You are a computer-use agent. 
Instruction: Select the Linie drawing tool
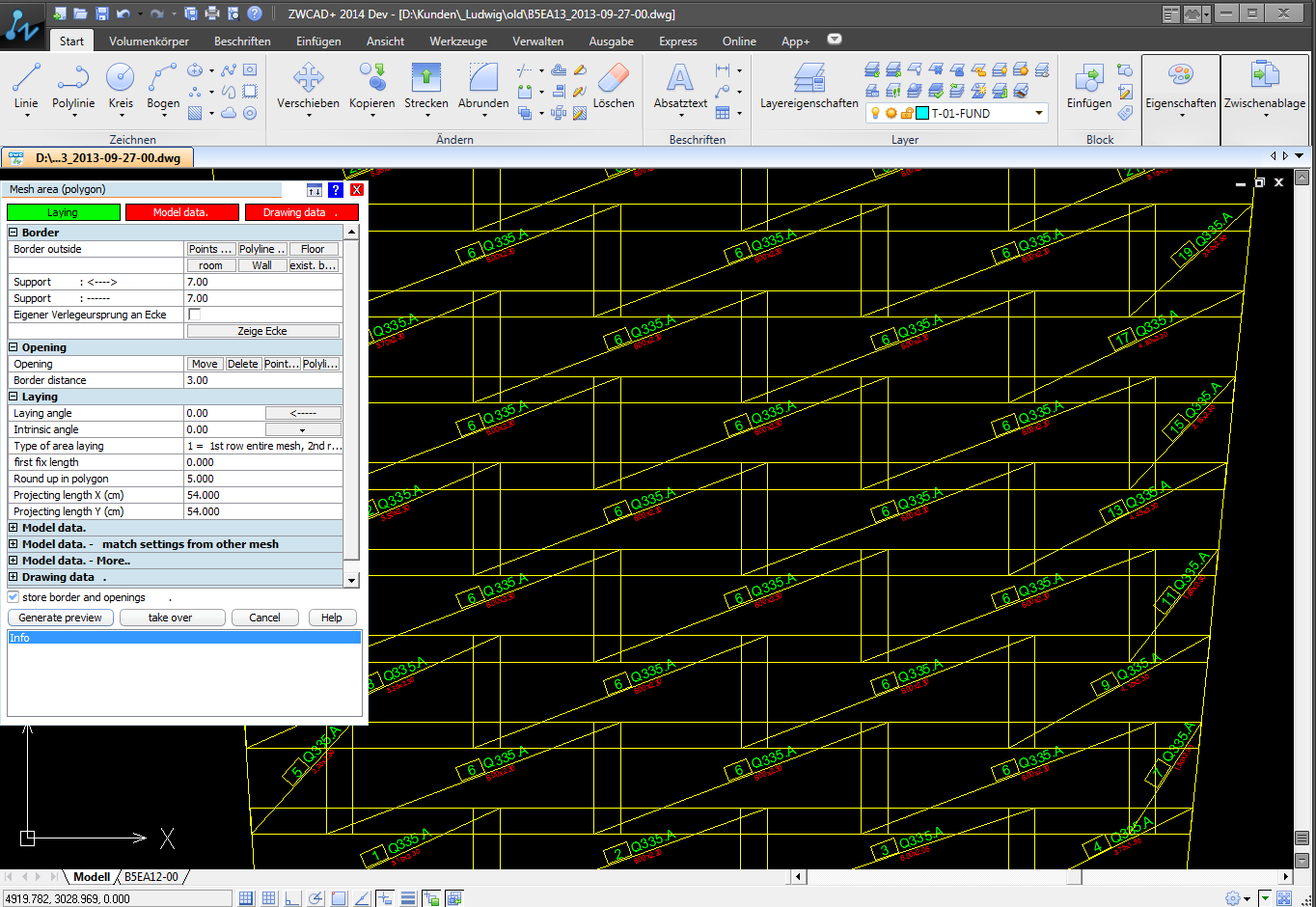point(26,85)
